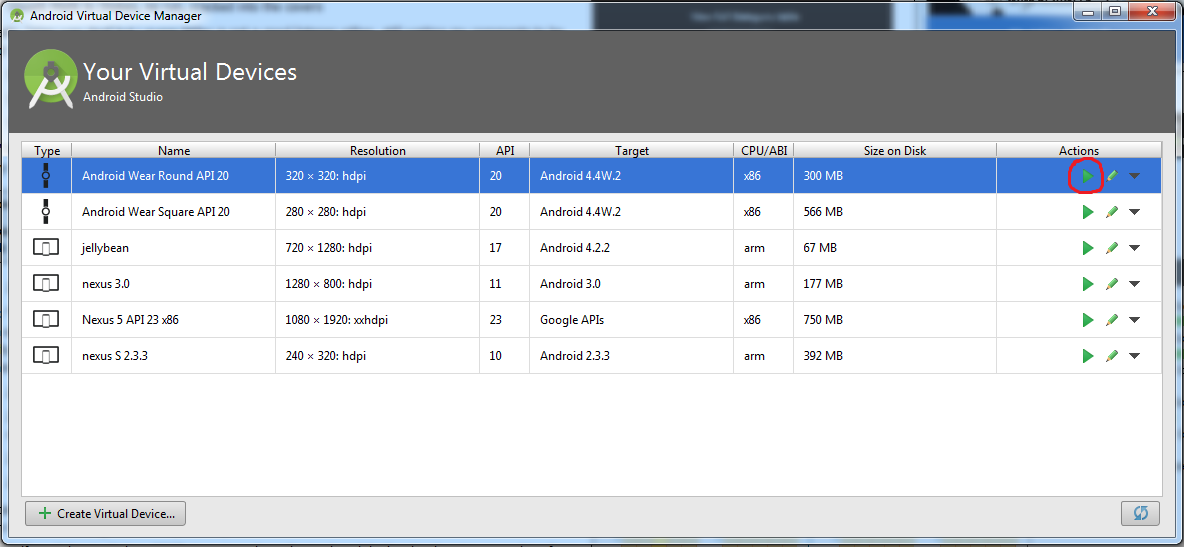Minimize the Android Virtual Device Manager window
The image size is (1184, 547).
tap(1089, 11)
